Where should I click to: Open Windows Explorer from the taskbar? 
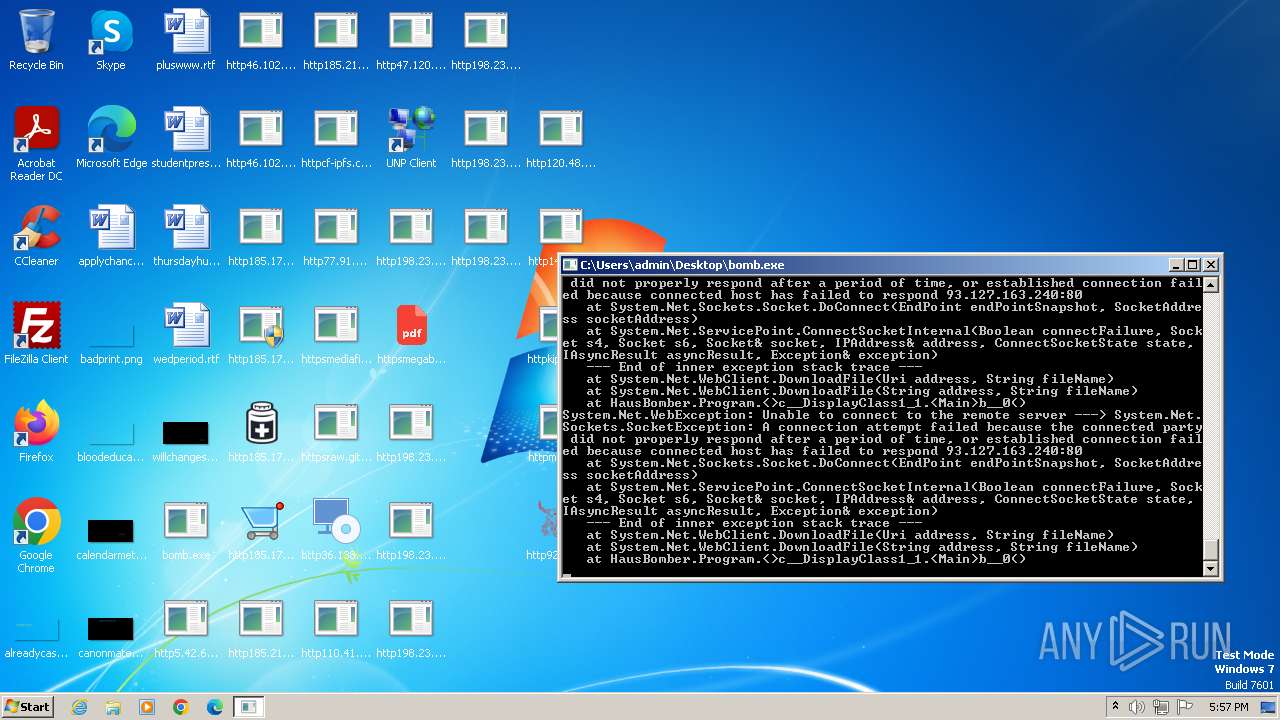click(x=113, y=707)
